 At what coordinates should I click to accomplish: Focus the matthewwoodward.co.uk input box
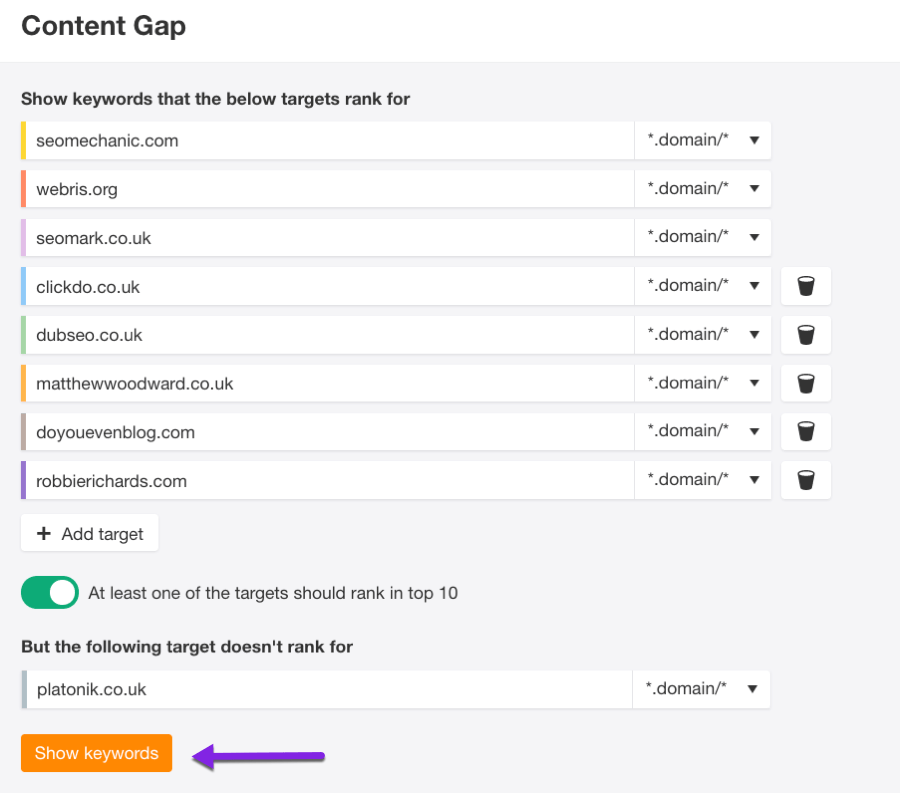(x=330, y=383)
